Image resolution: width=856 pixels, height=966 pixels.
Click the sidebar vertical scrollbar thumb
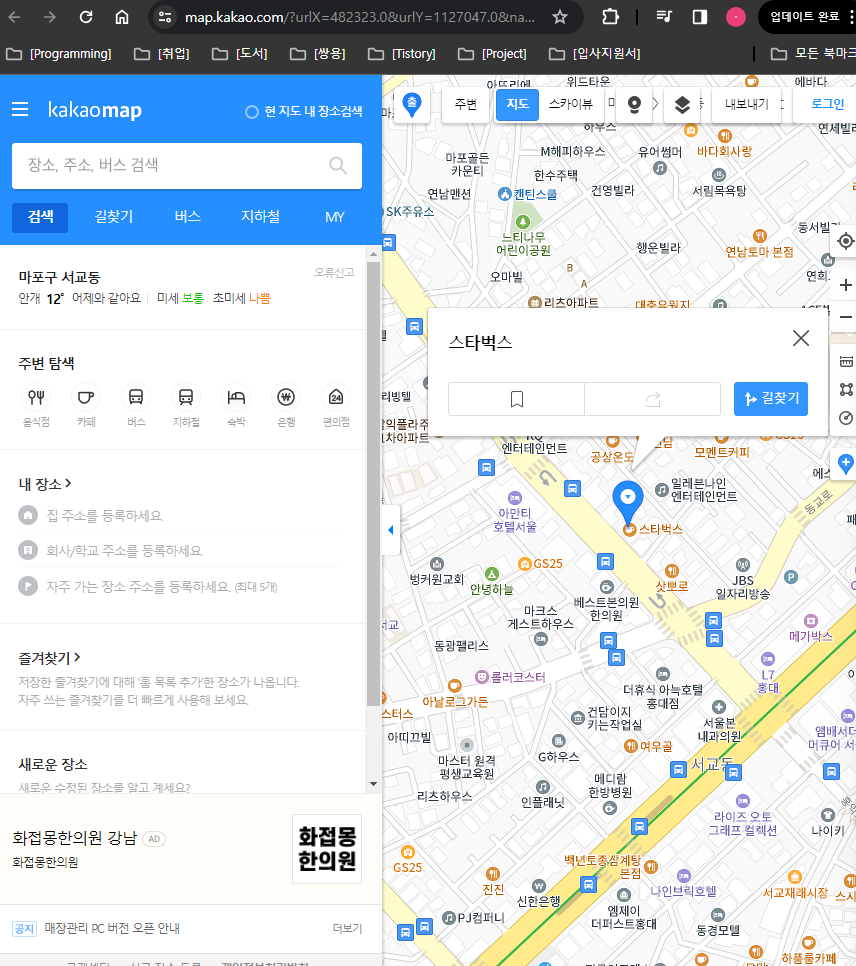coord(373,484)
